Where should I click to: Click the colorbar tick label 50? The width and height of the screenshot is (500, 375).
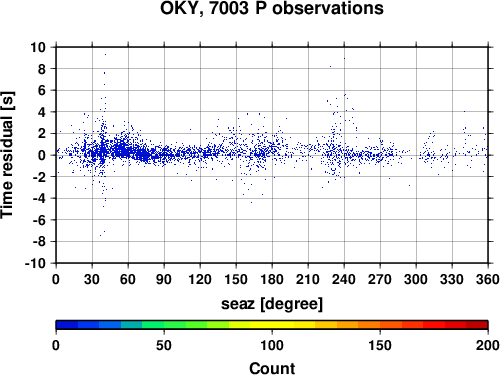(164, 345)
